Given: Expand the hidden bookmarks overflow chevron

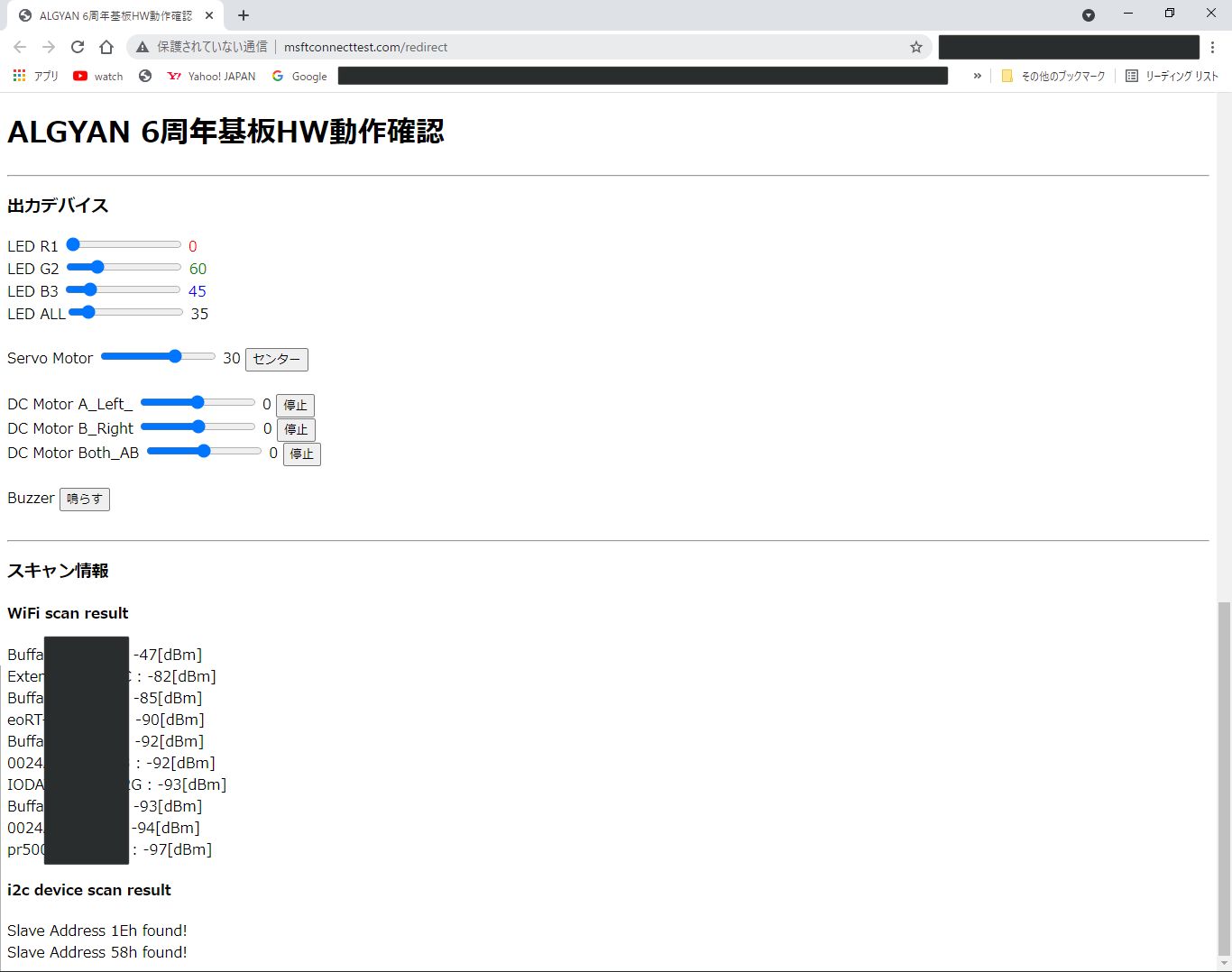Looking at the screenshot, I should pos(977,77).
